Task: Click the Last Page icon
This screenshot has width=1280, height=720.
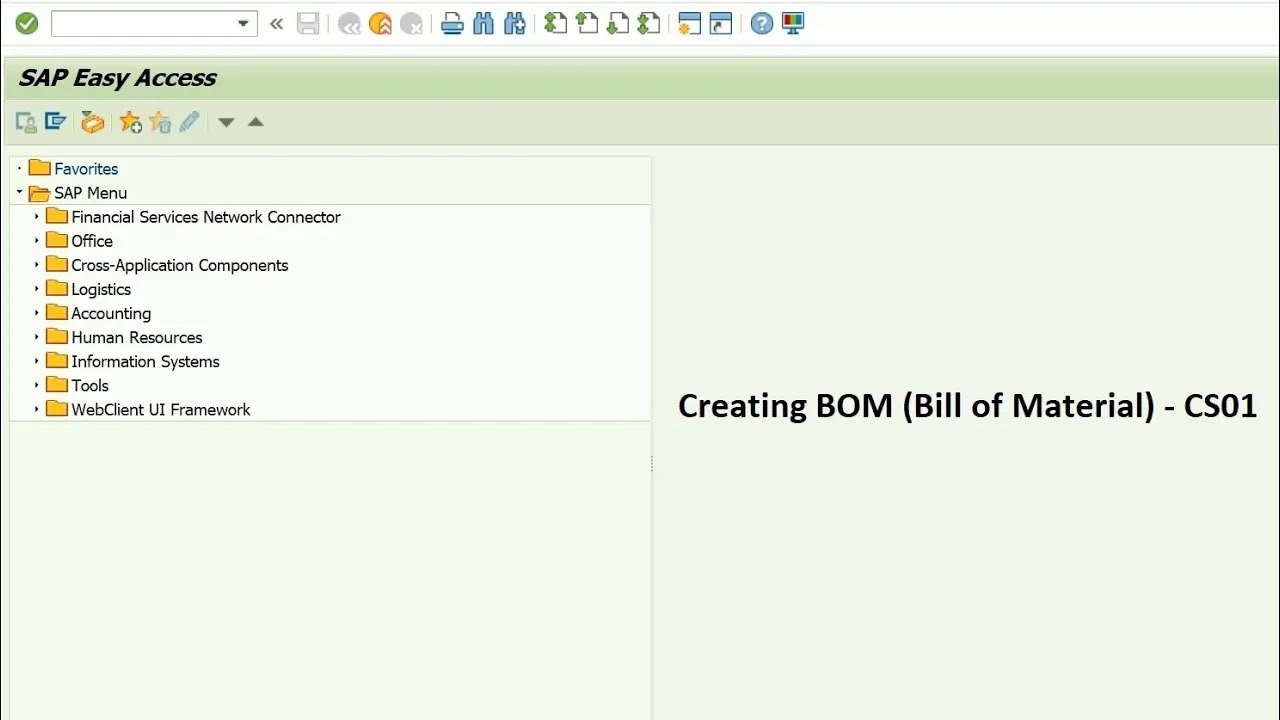Action: 649,23
